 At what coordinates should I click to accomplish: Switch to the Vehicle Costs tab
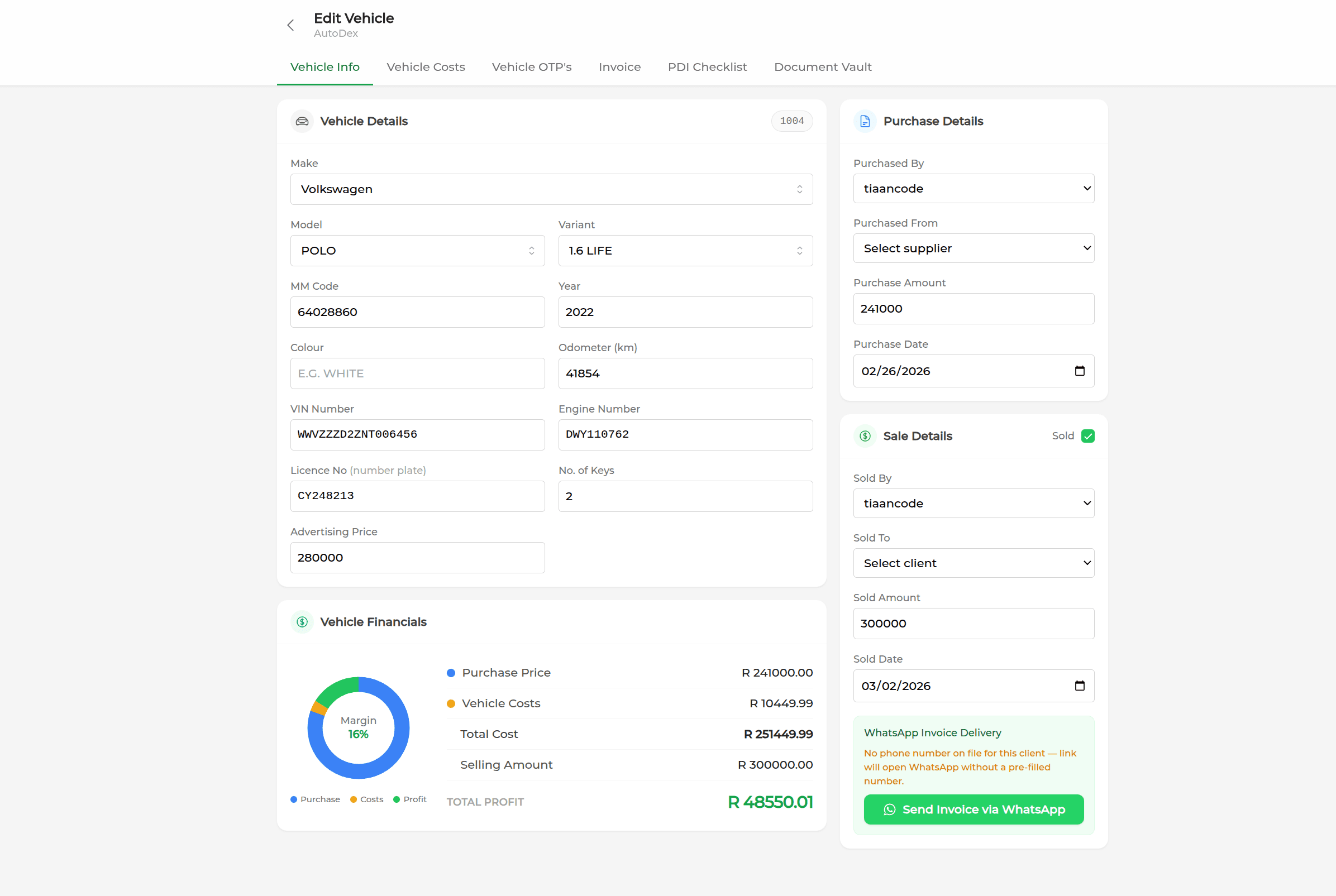click(426, 67)
